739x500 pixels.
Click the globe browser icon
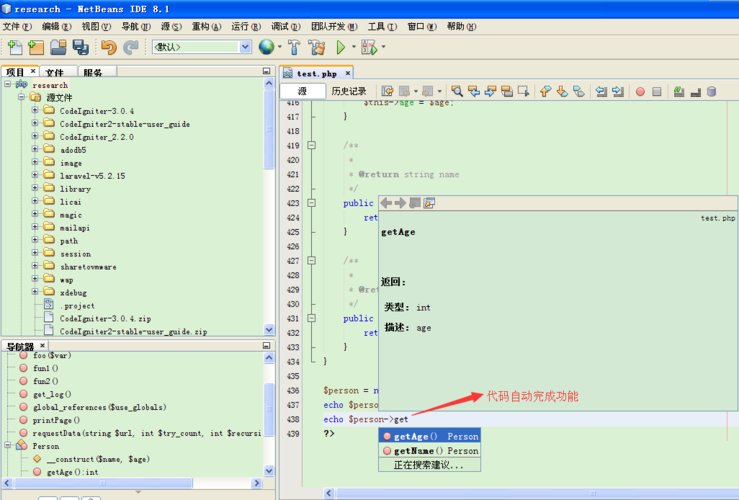click(266, 47)
